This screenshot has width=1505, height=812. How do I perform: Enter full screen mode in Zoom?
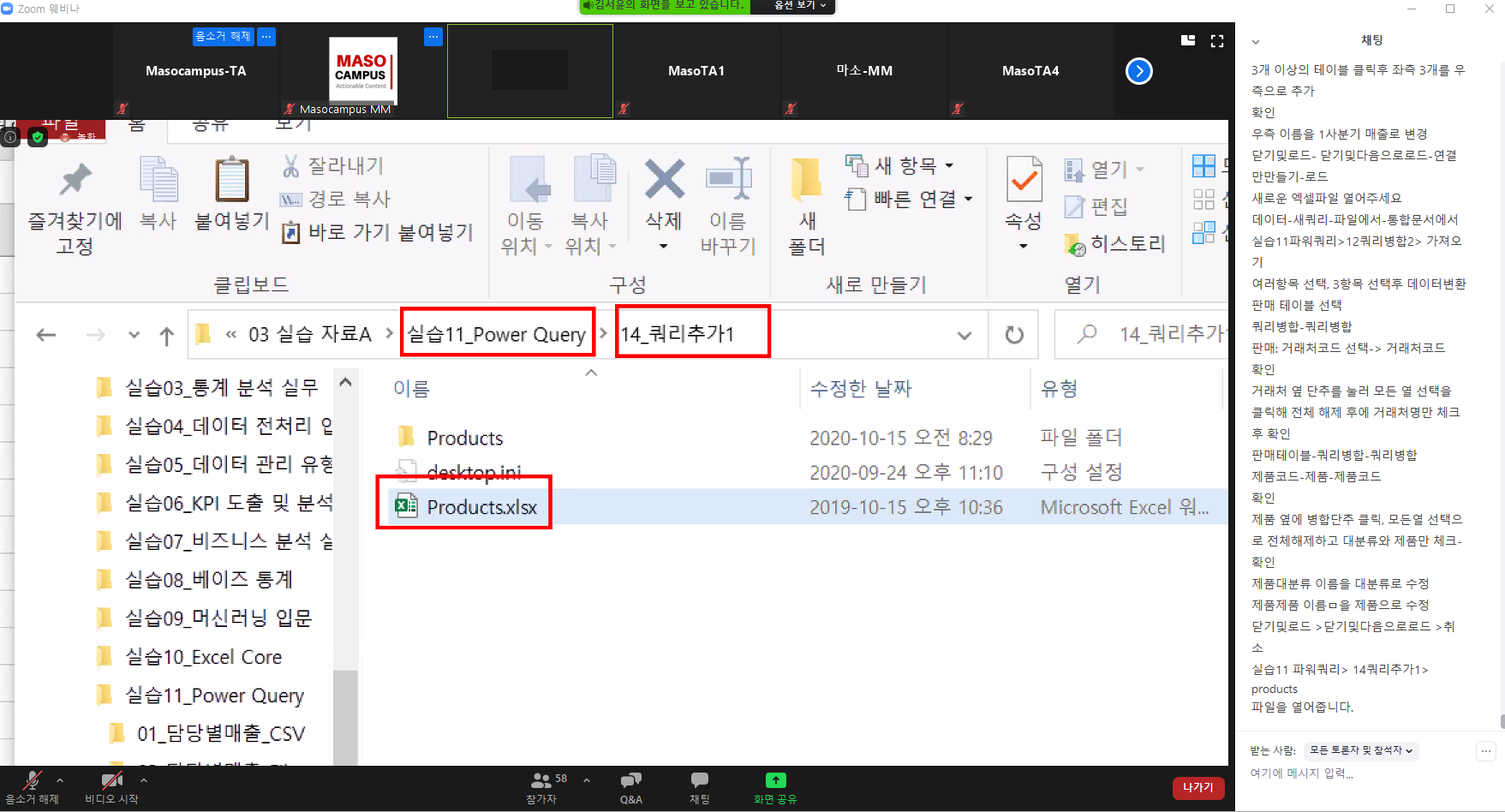[x=1216, y=41]
